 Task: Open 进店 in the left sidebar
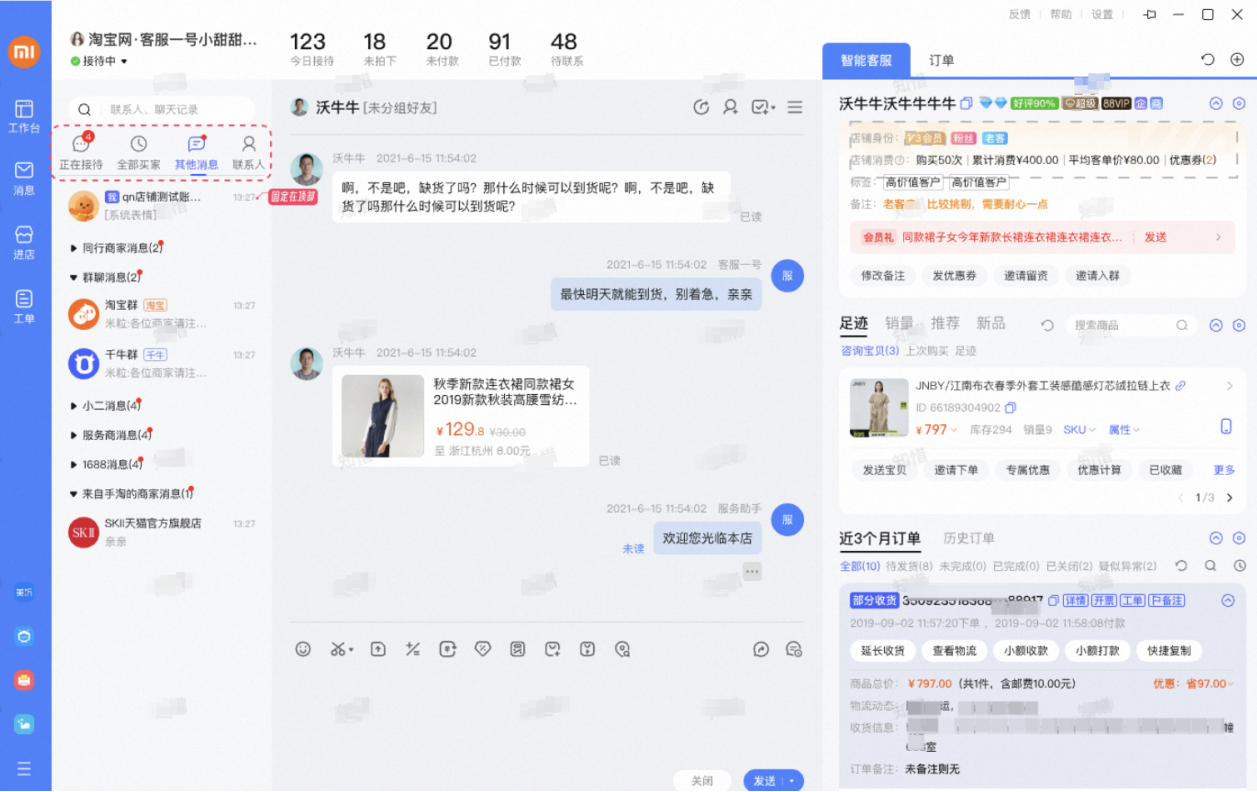click(24, 242)
